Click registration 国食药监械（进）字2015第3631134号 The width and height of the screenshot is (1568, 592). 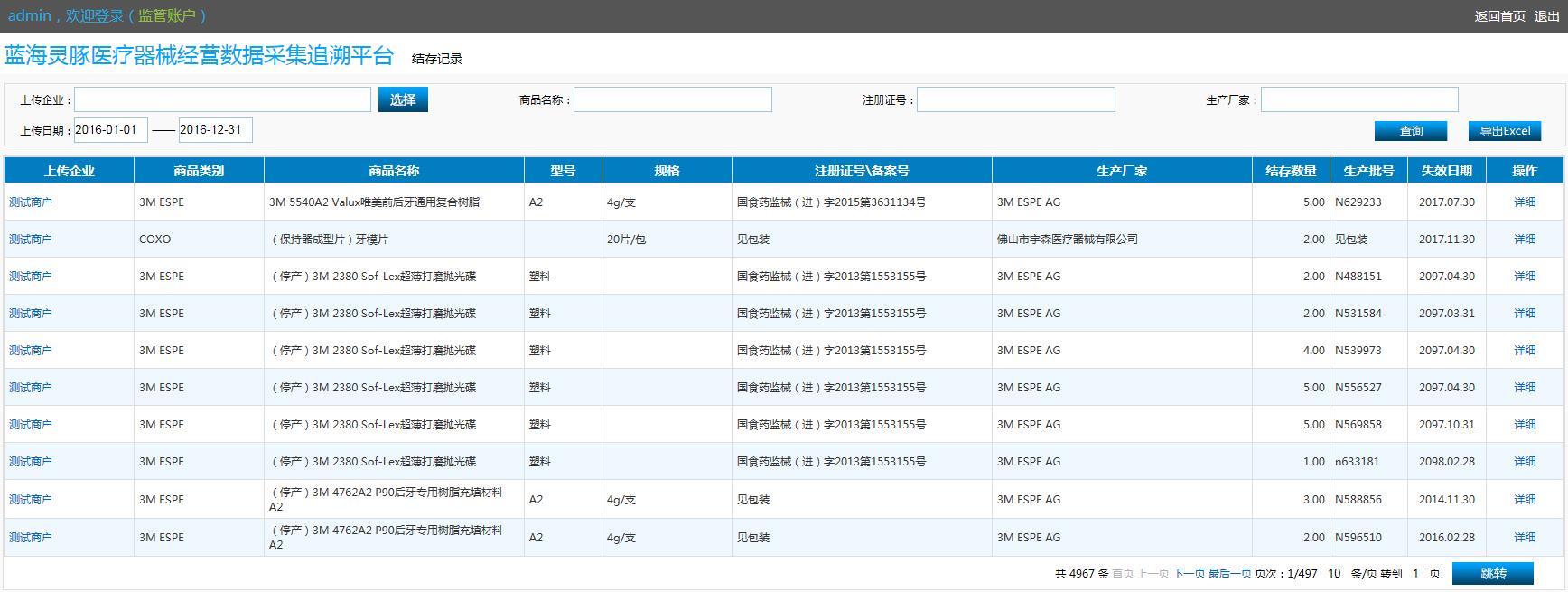(x=831, y=202)
